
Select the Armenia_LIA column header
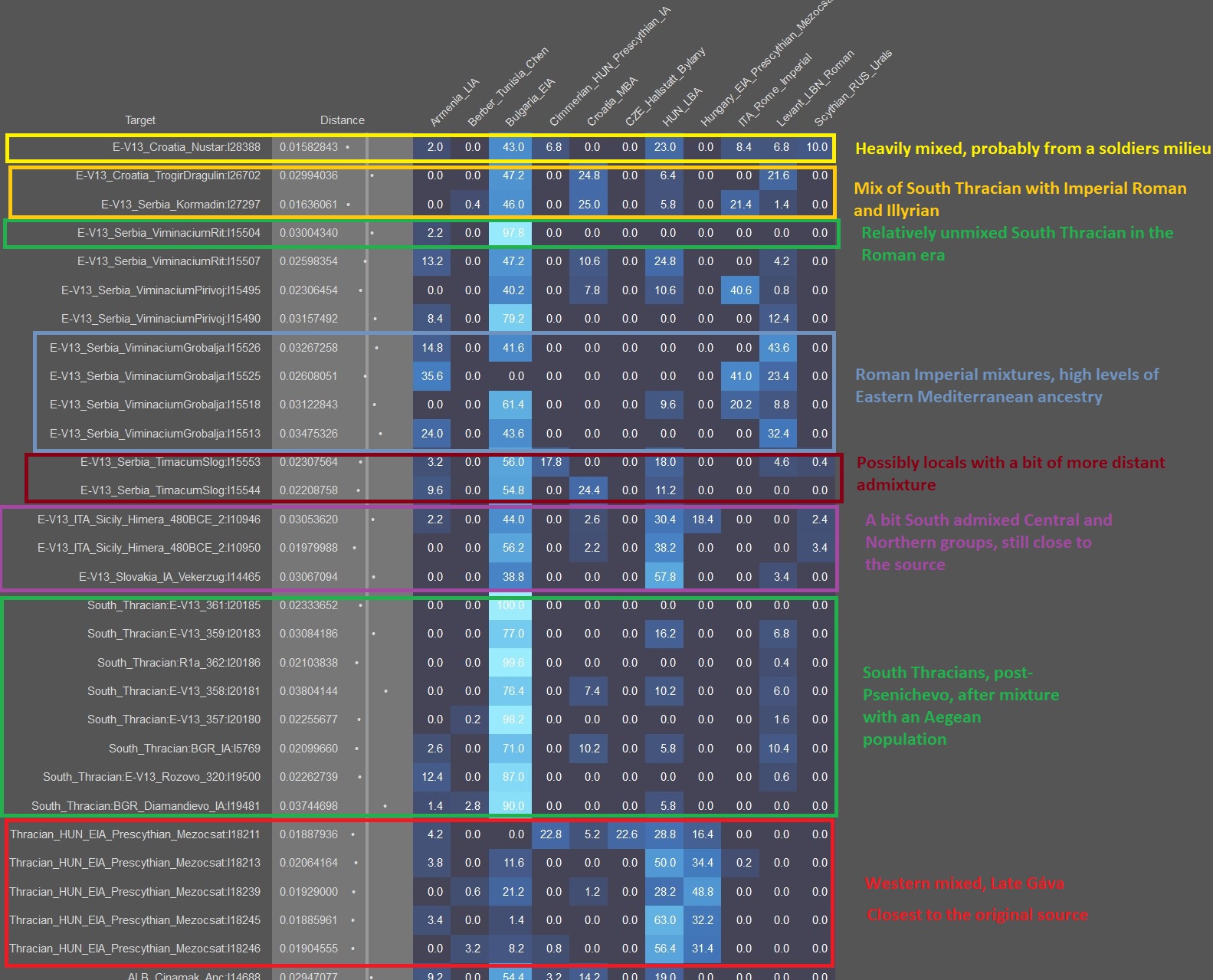tap(454, 103)
